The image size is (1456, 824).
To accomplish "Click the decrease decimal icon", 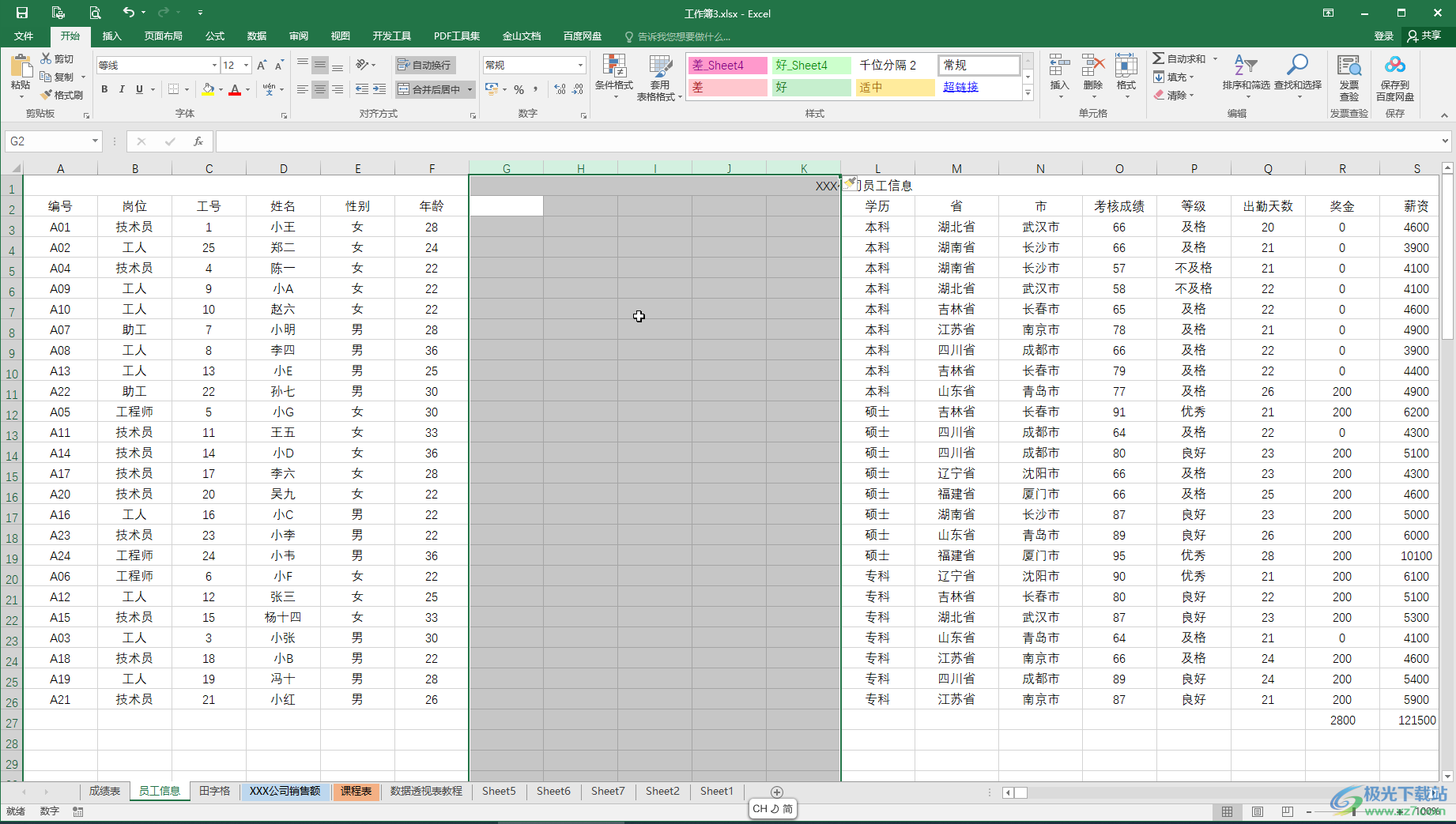I will [x=578, y=89].
